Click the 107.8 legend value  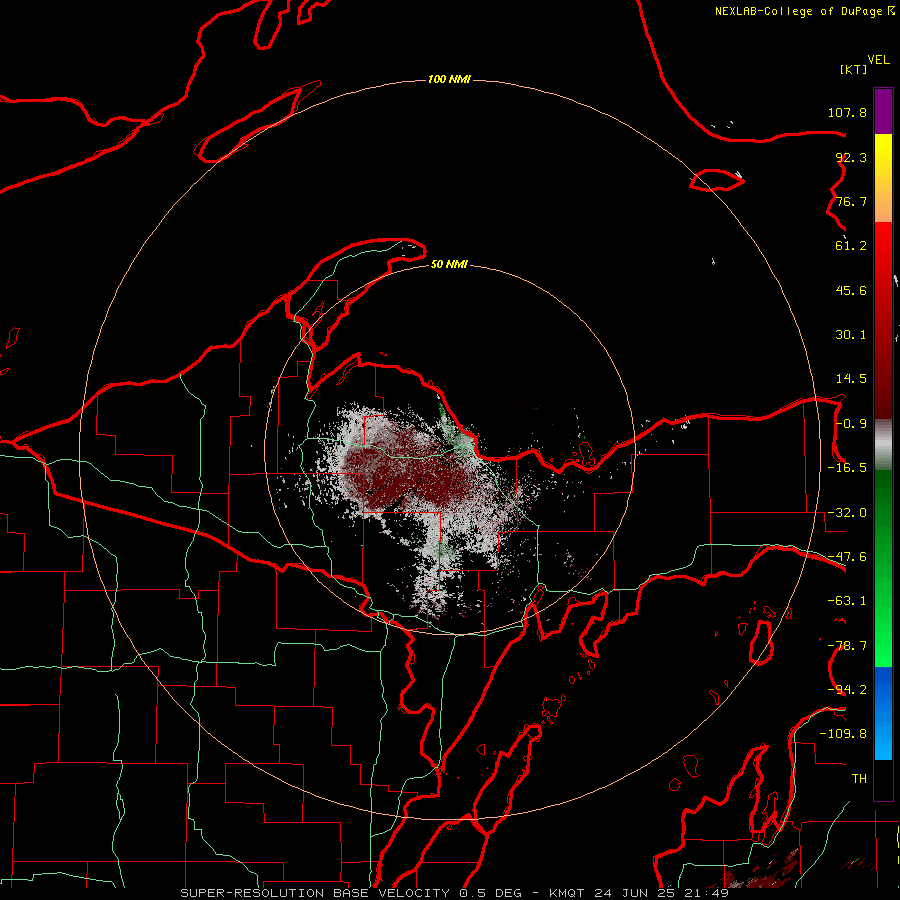pos(847,112)
